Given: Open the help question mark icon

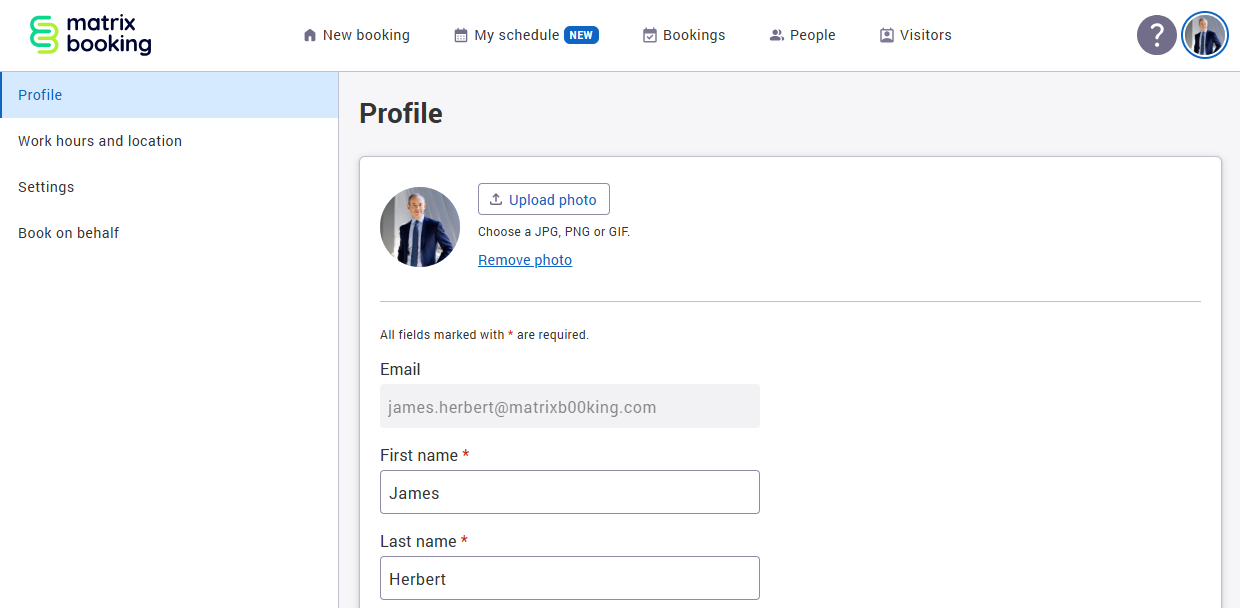Looking at the screenshot, I should pos(1157,35).
